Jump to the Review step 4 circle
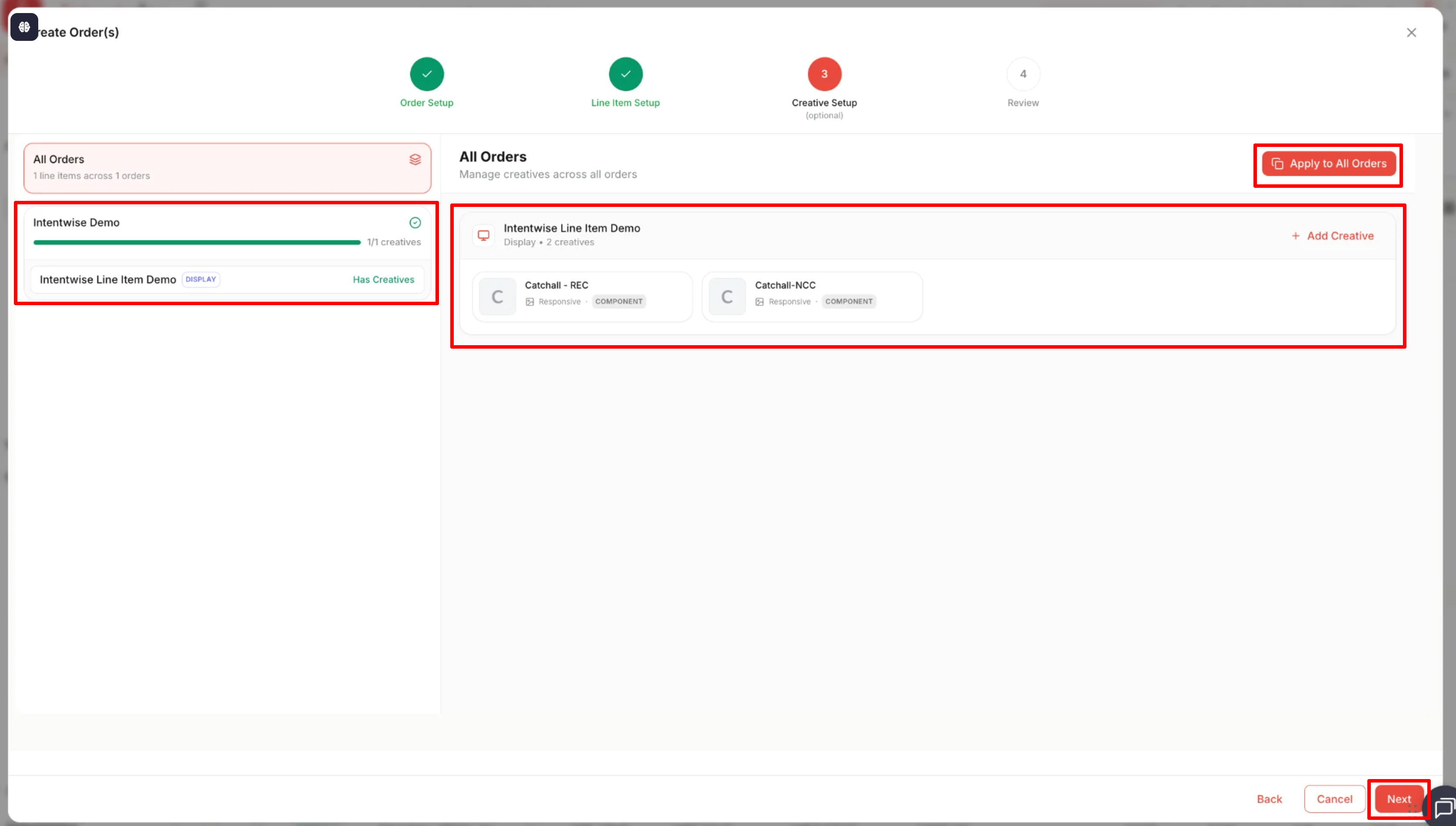 tap(1023, 74)
